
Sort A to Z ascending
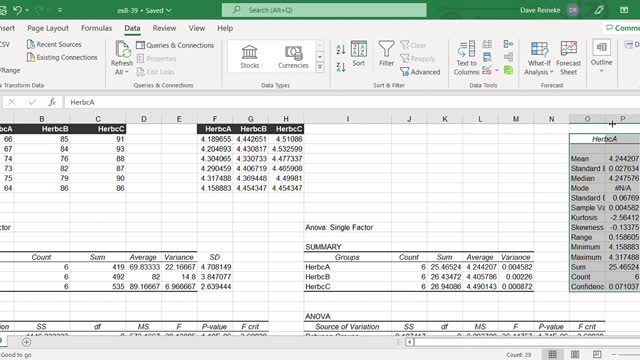(x=341, y=50)
